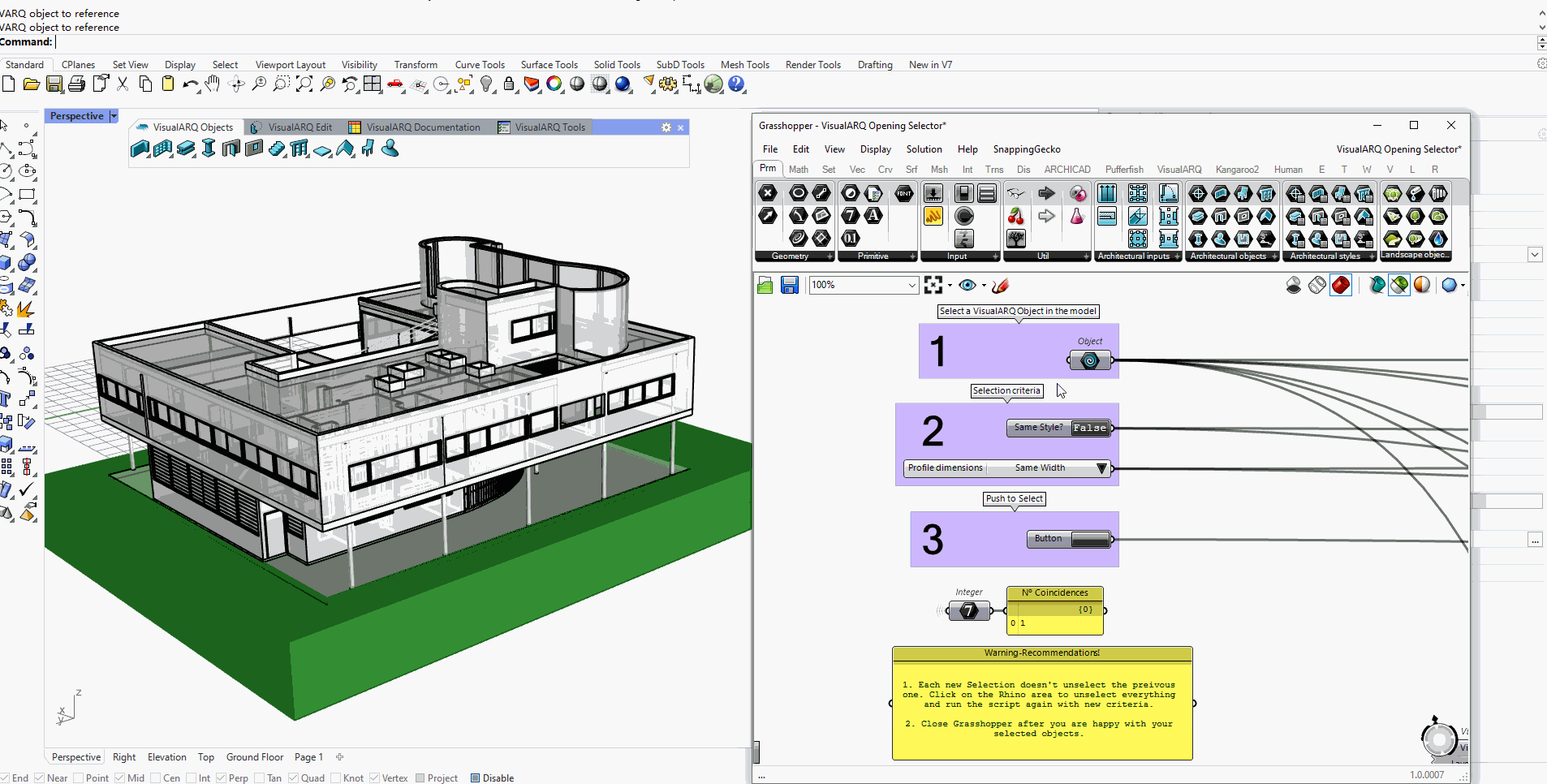Click the shaded red preview icon in Grasshopper
The height and width of the screenshot is (784, 1547).
pos(1342,285)
